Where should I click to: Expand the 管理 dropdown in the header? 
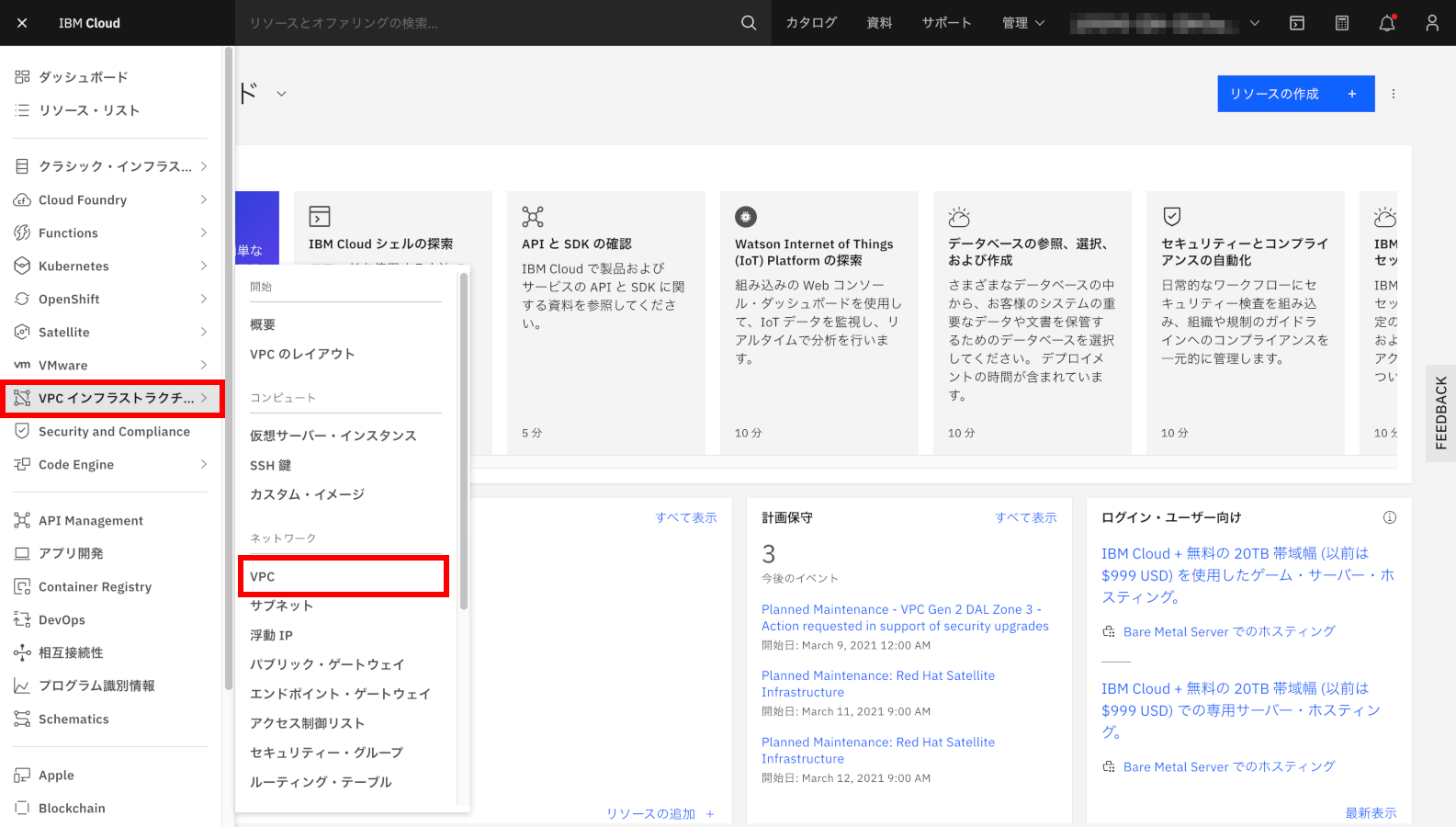(1023, 23)
